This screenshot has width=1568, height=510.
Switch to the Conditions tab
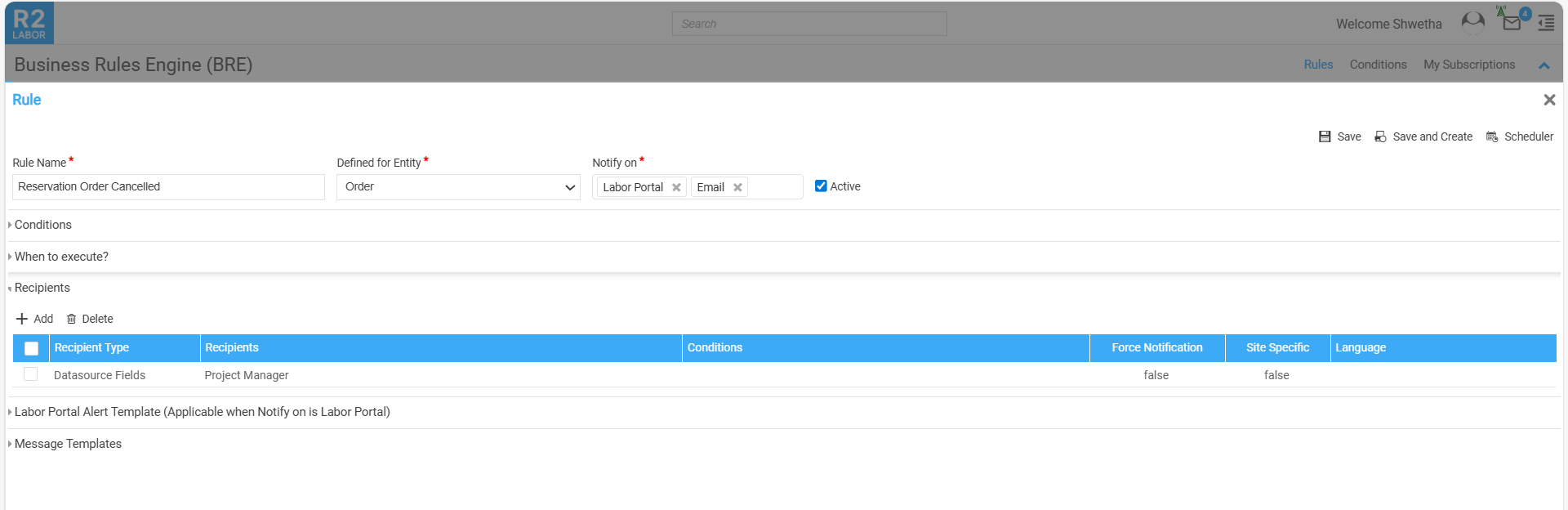coord(1378,65)
